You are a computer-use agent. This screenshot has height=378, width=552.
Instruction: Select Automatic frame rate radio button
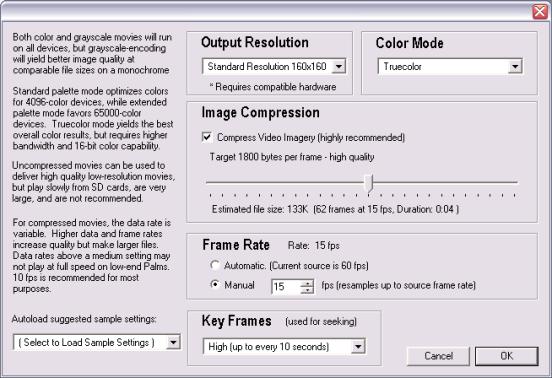point(215,265)
